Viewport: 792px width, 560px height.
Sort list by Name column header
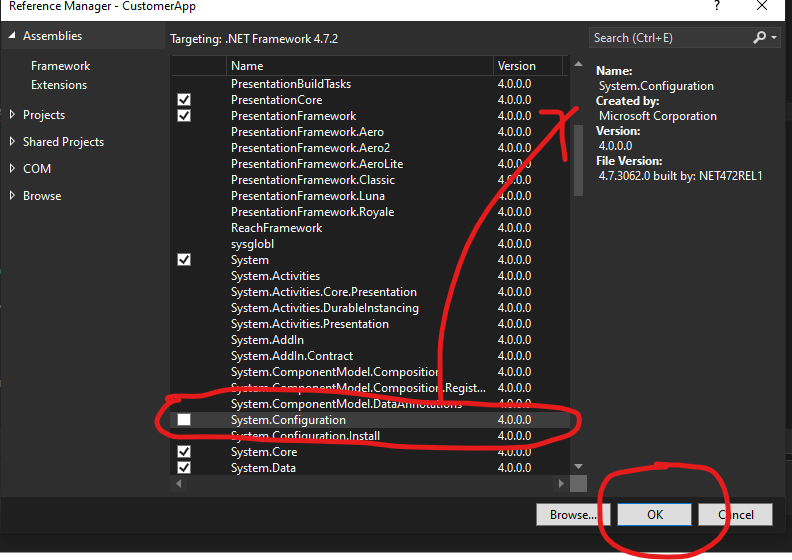[x=359, y=66]
